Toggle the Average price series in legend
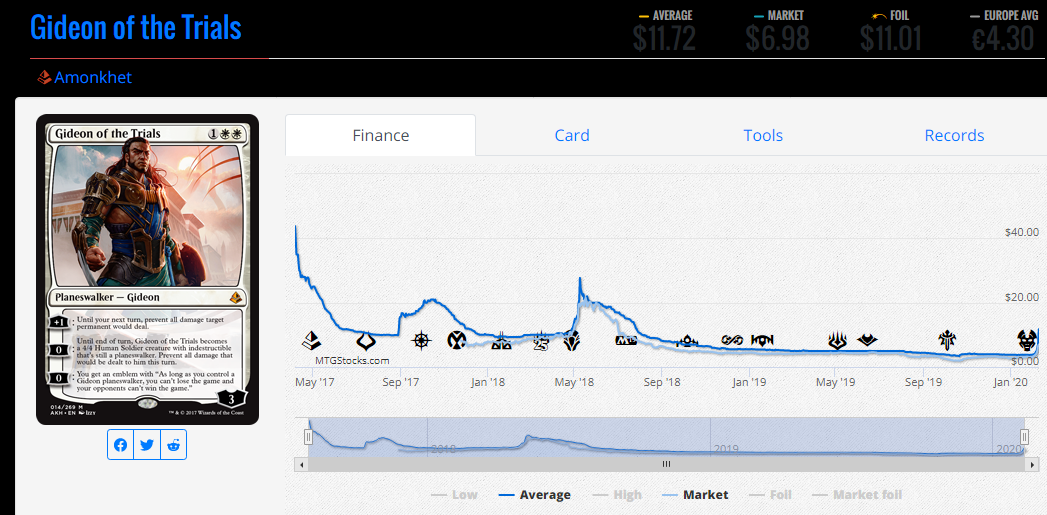This screenshot has height=515, width=1047. pyautogui.click(x=535, y=495)
